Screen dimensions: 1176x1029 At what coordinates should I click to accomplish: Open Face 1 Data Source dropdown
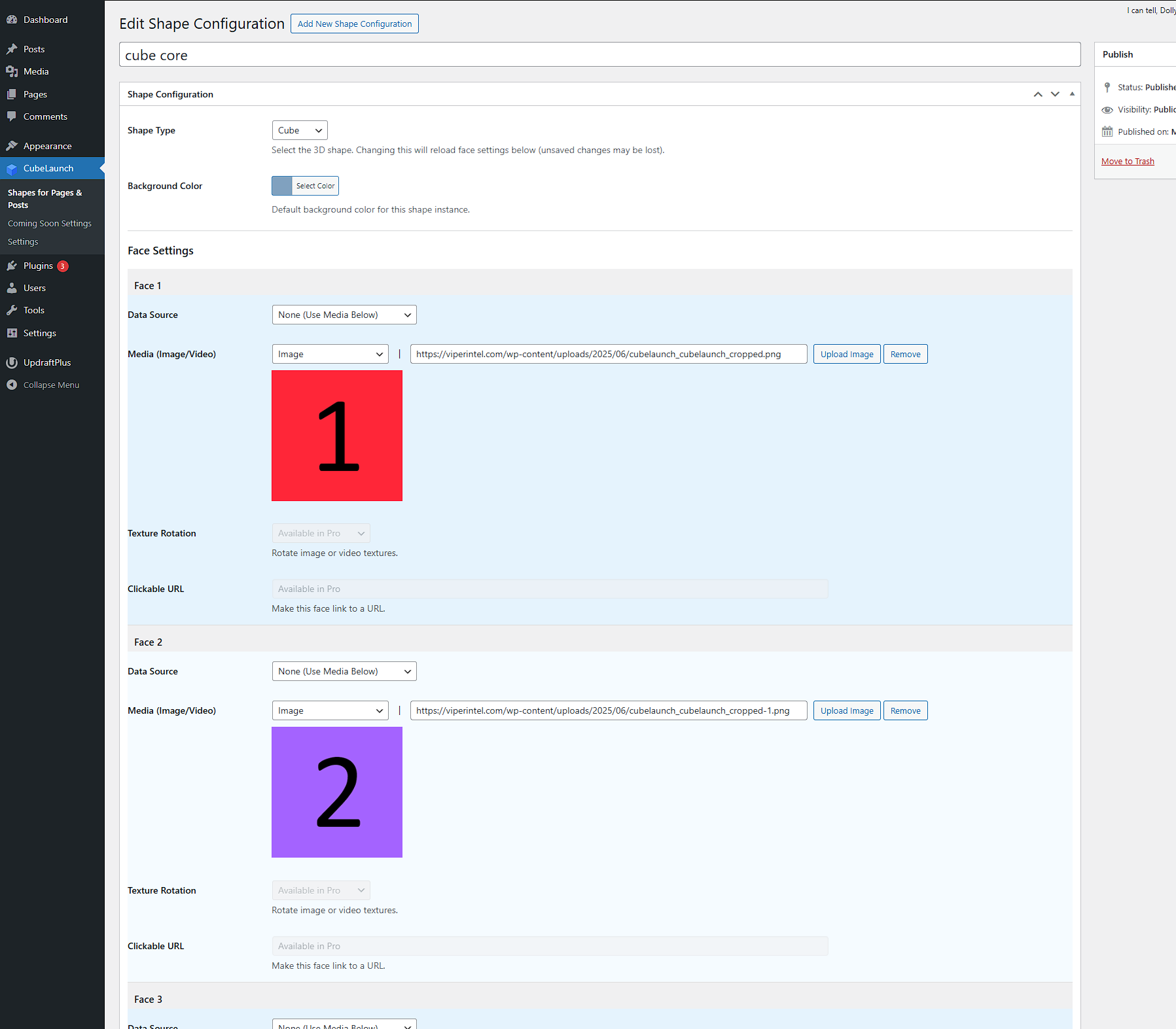pyautogui.click(x=344, y=315)
